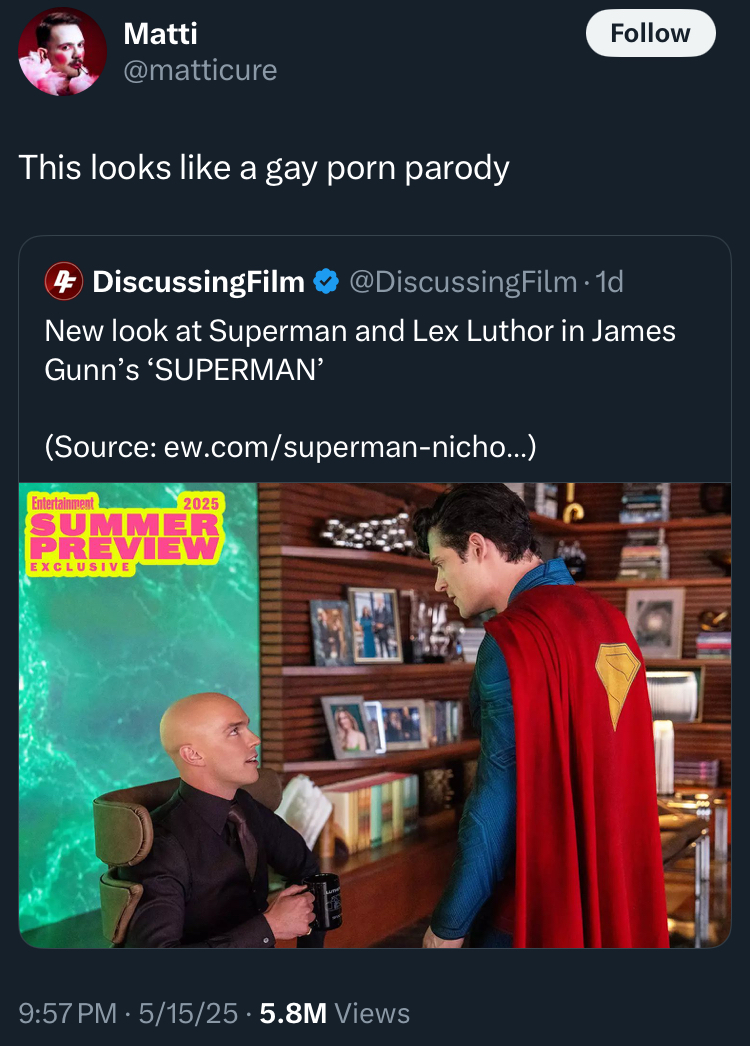Open the @matticure handle
Screen dimensions: 750x1046
tap(200, 70)
